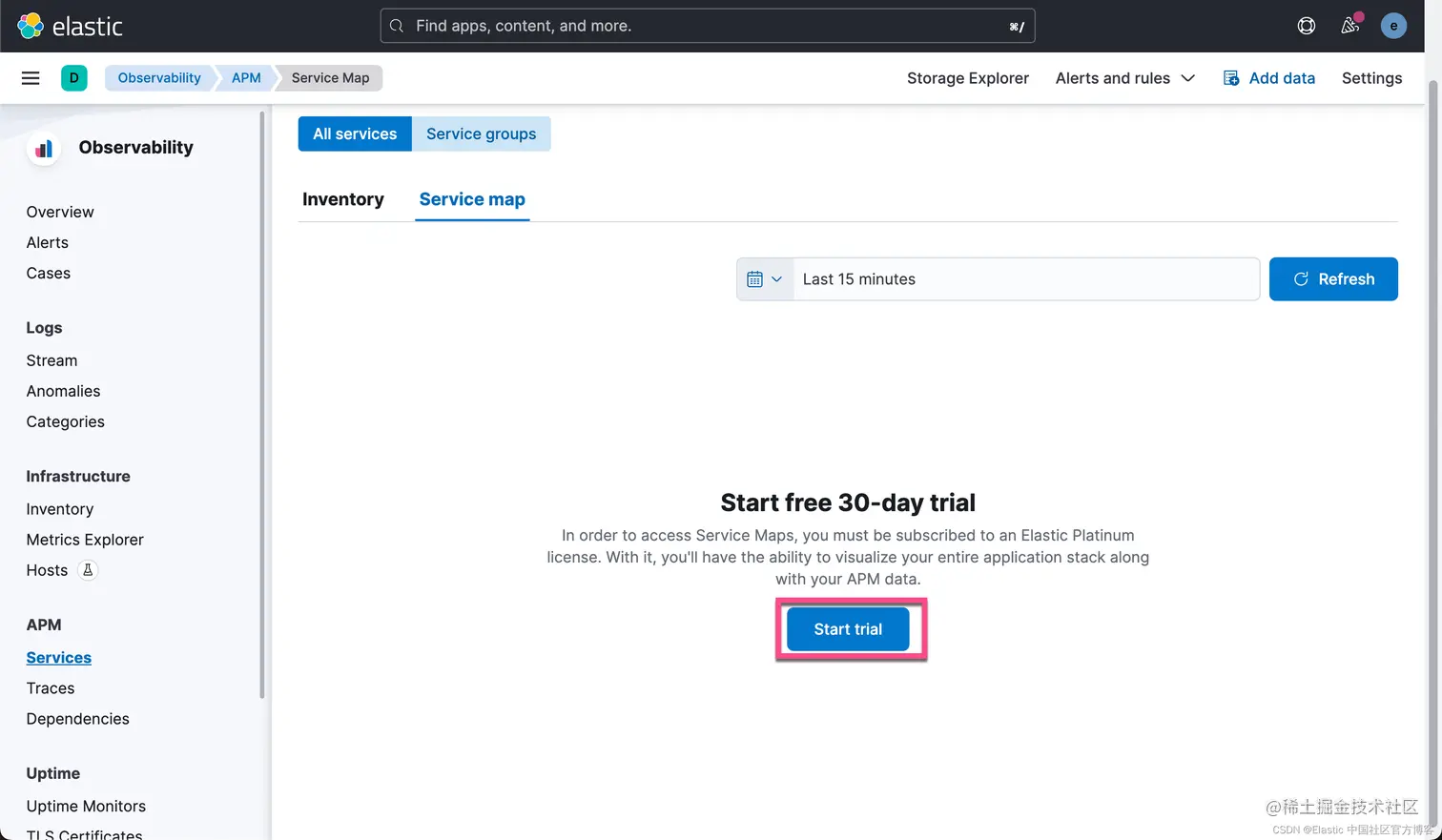
Task: Open the D space selector avatar
Action: pos(73,78)
